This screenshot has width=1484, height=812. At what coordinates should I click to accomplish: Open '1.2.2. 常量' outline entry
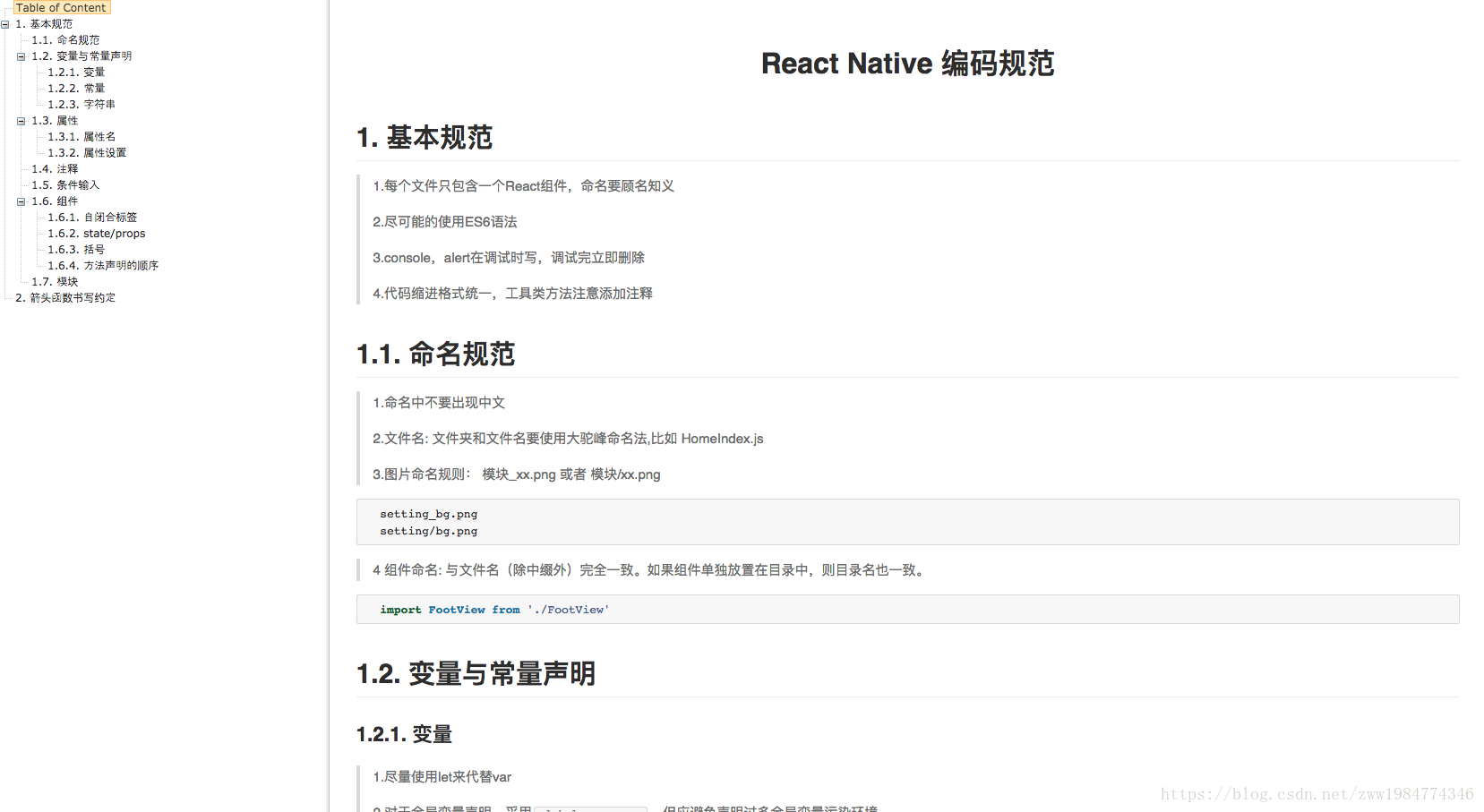(x=76, y=89)
